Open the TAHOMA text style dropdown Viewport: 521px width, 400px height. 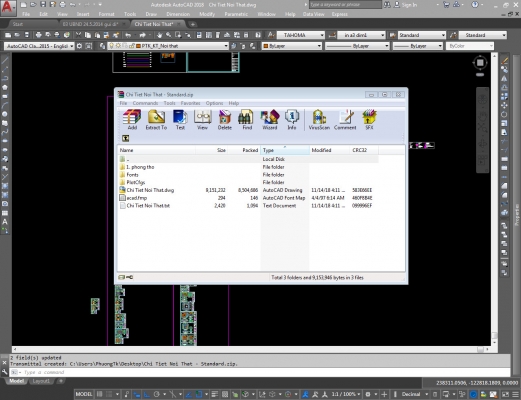coord(301,35)
